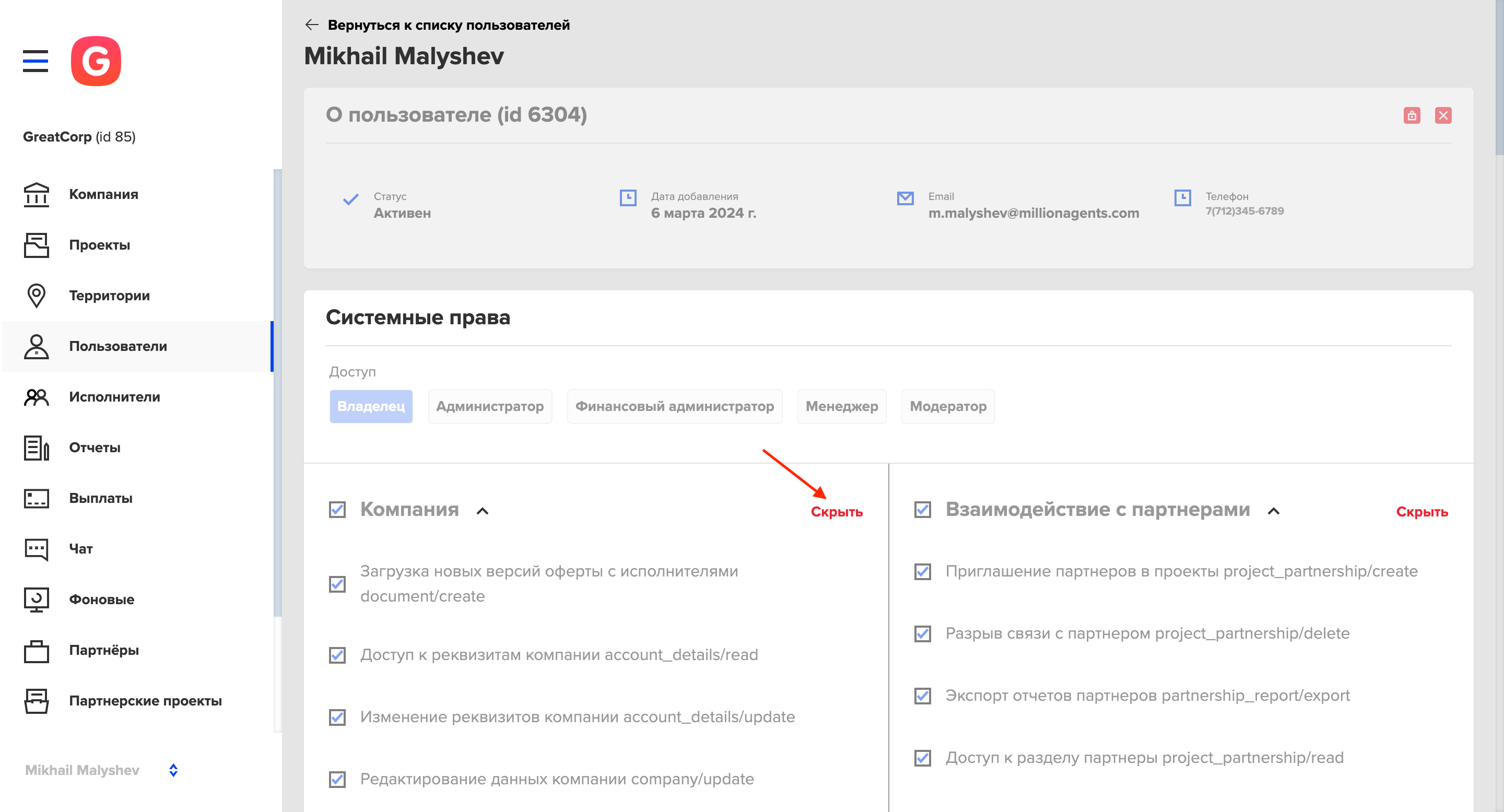
Task: Open the Mikhail Malyshev account switcher arrows
Action: (173, 770)
